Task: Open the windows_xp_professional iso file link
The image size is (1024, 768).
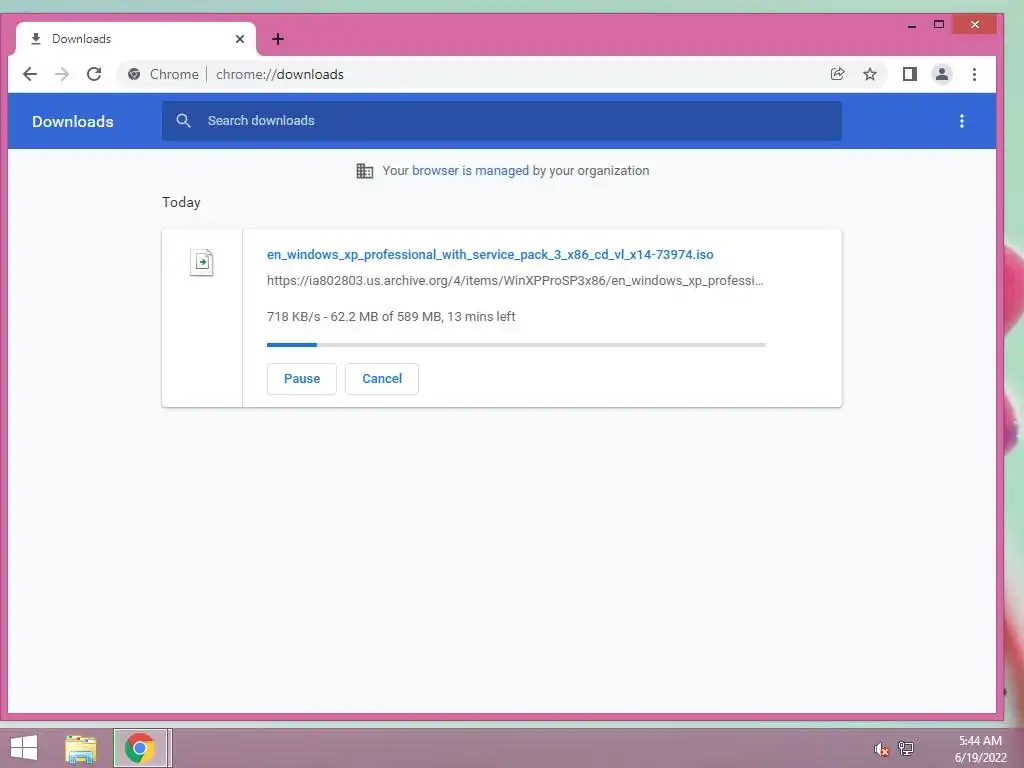Action: [490, 254]
